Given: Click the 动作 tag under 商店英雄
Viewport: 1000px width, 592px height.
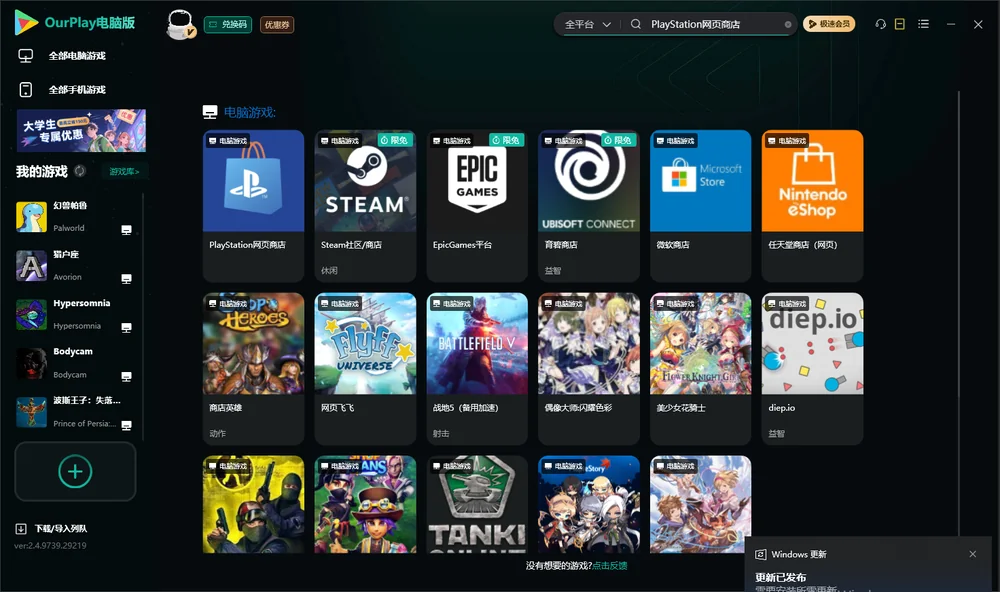Looking at the screenshot, I should coord(217,434).
